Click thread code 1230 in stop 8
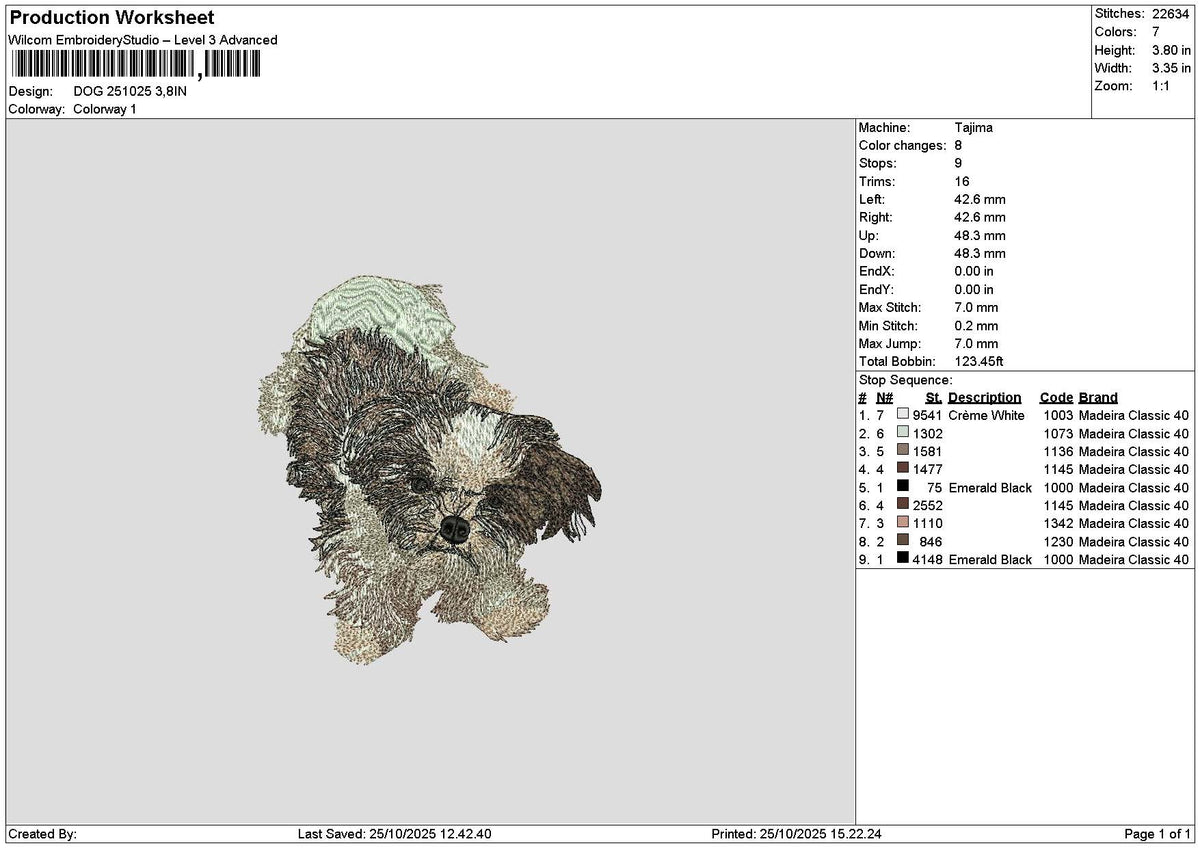 point(1058,541)
